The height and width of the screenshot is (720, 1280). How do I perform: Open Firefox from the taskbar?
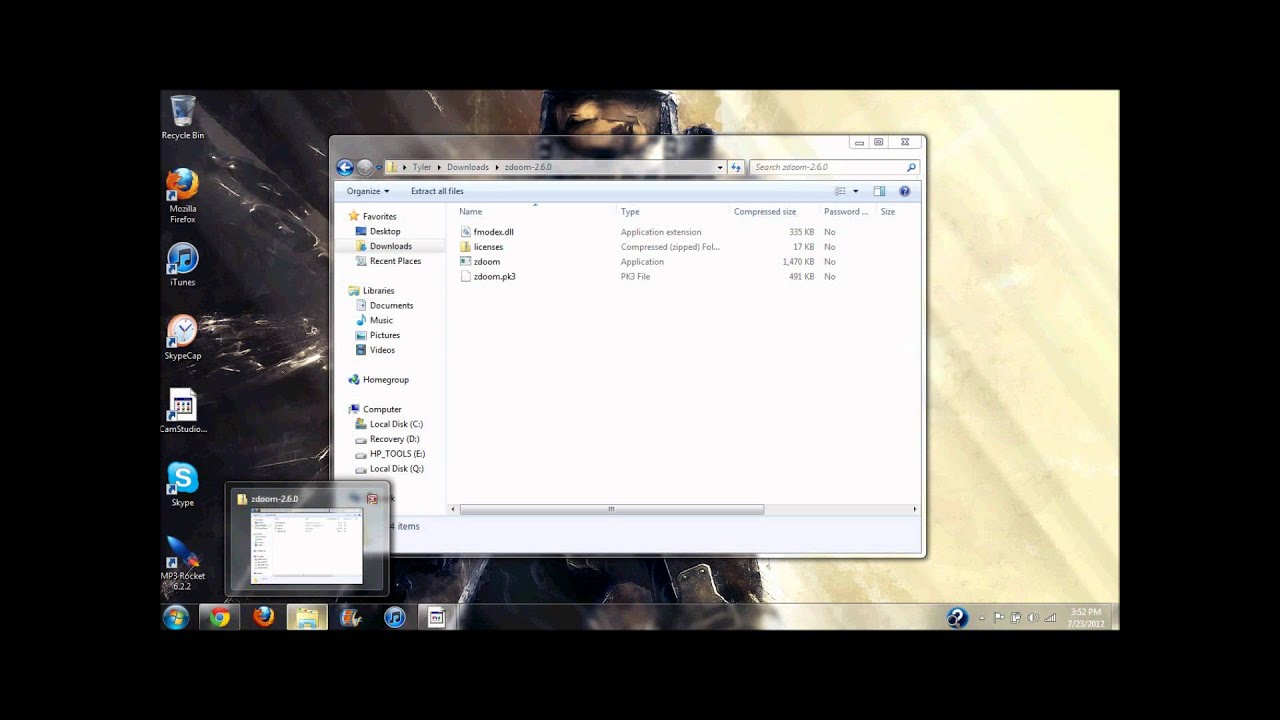pos(264,617)
